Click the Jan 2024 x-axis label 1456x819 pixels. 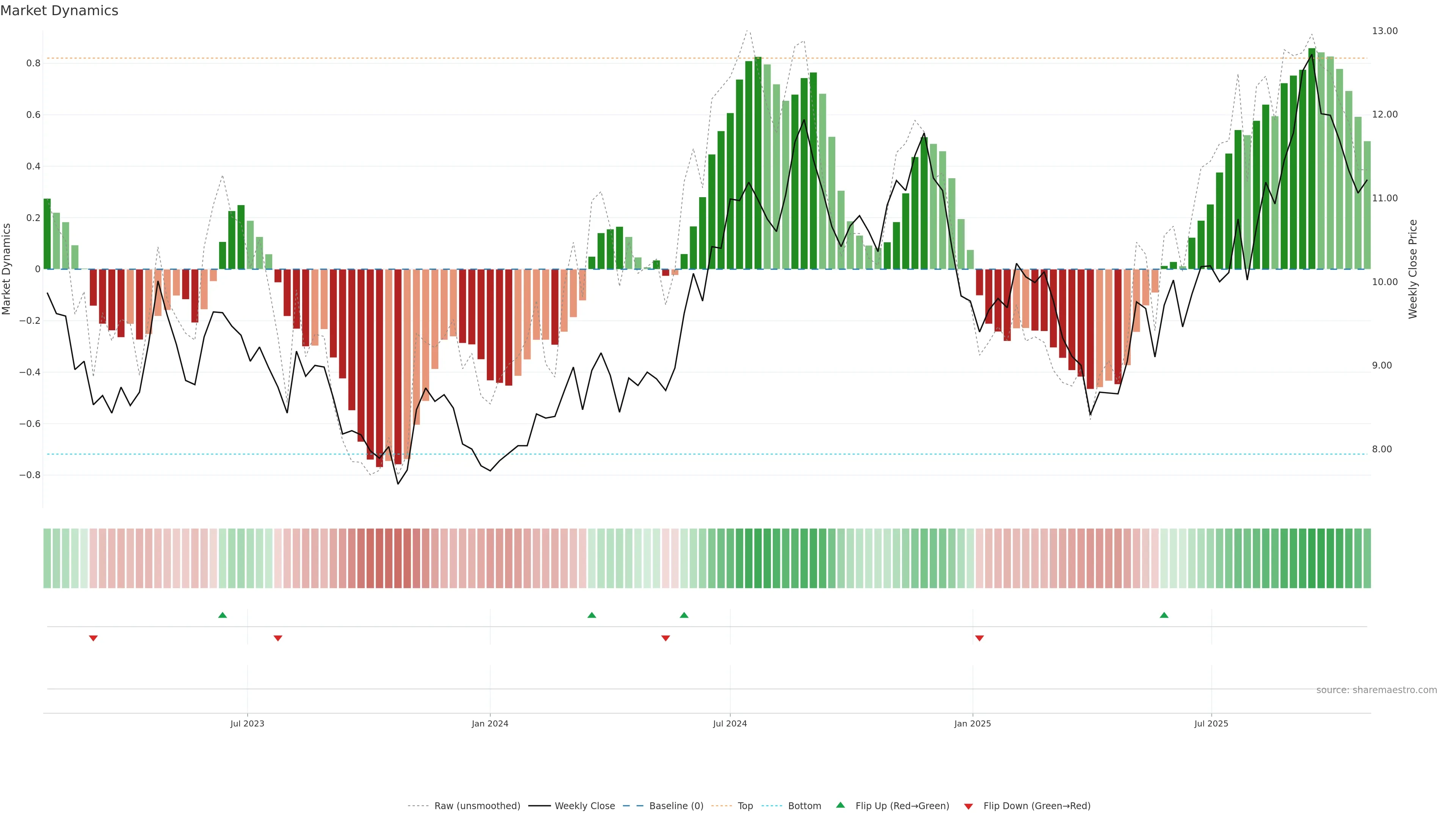pos(490,723)
